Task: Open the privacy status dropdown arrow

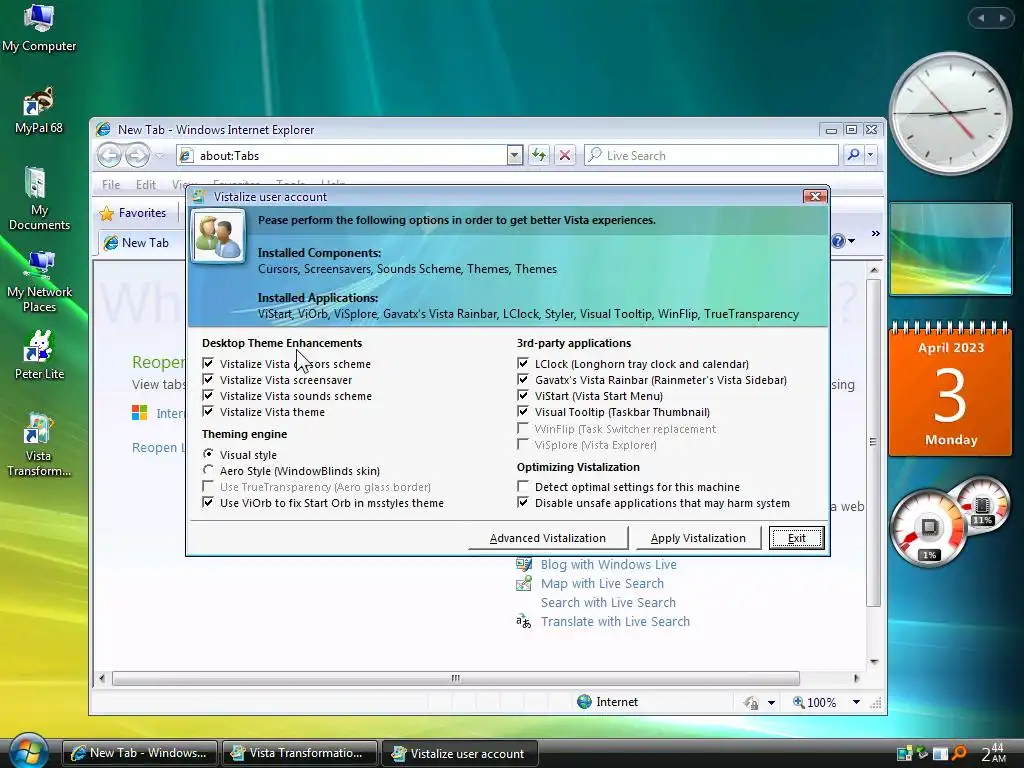Action: coord(771,703)
